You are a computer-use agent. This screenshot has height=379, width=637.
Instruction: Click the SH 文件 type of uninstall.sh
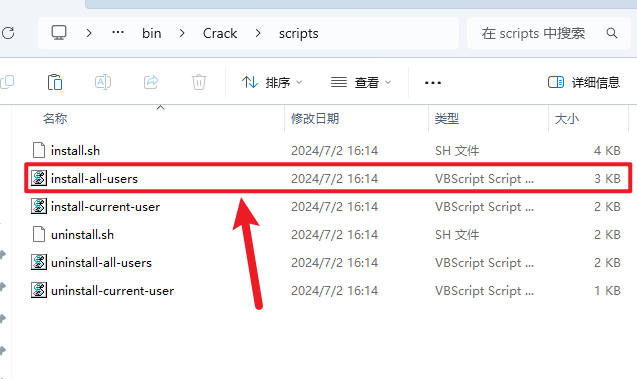tap(457, 235)
